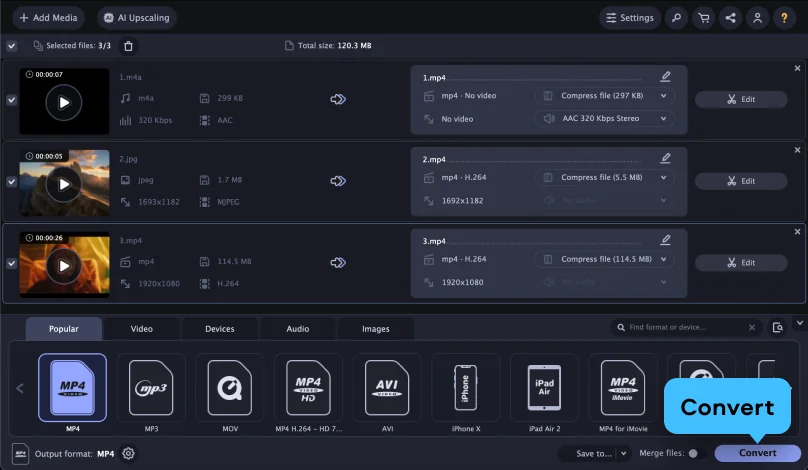The height and width of the screenshot is (470, 808).
Task: Click the share icon in top toolbar
Action: coord(730,18)
